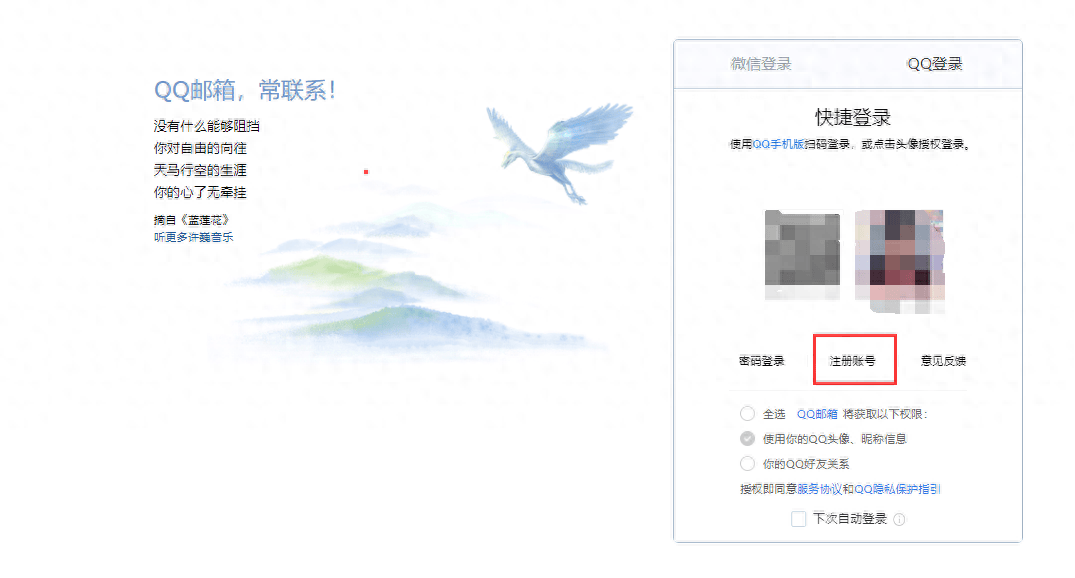Open the 服务协议 link
Viewport: 1075px width, 578px height.
click(x=819, y=489)
